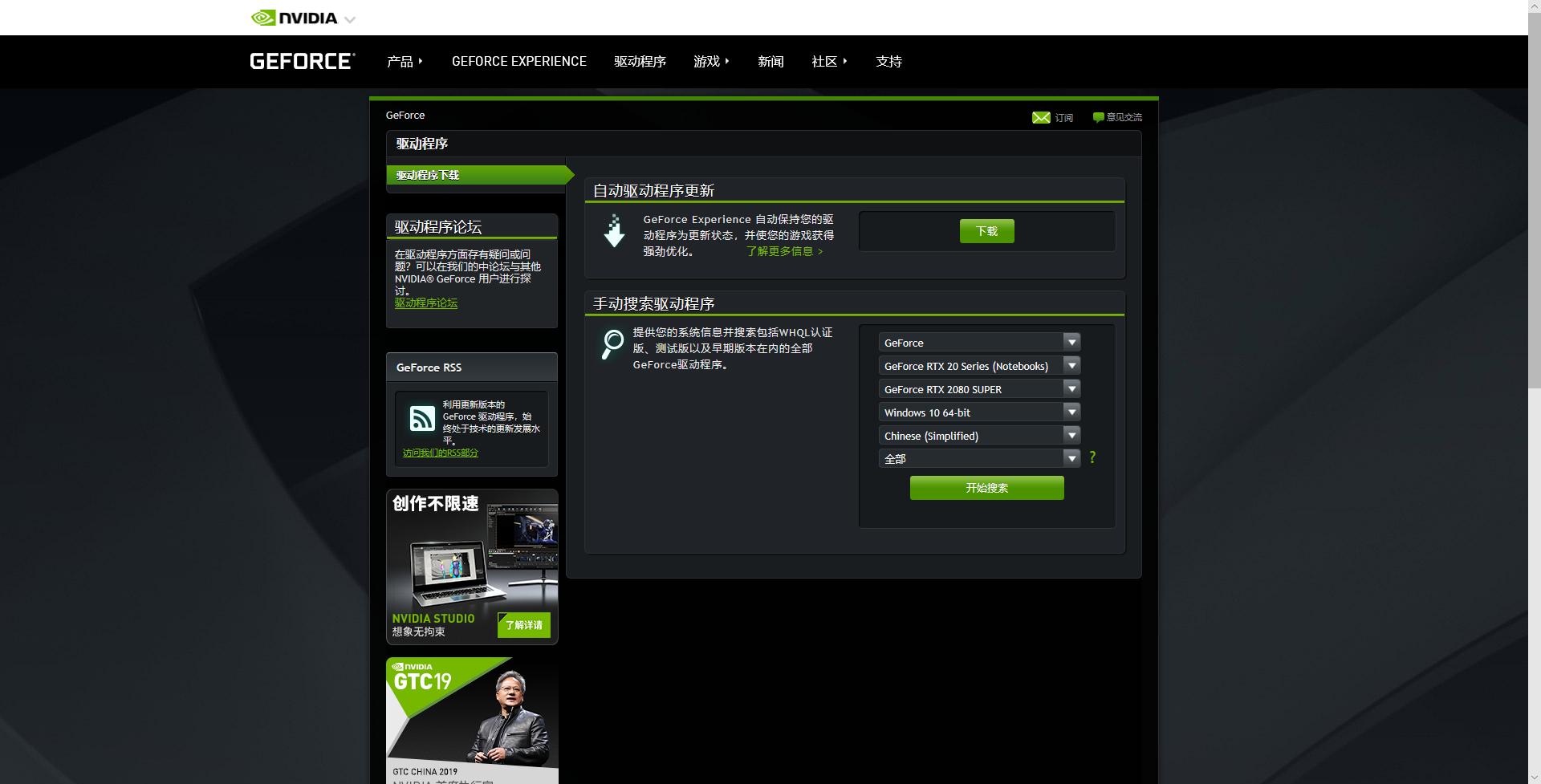Select the 驱动程序下载 tab

click(x=428, y=174)
